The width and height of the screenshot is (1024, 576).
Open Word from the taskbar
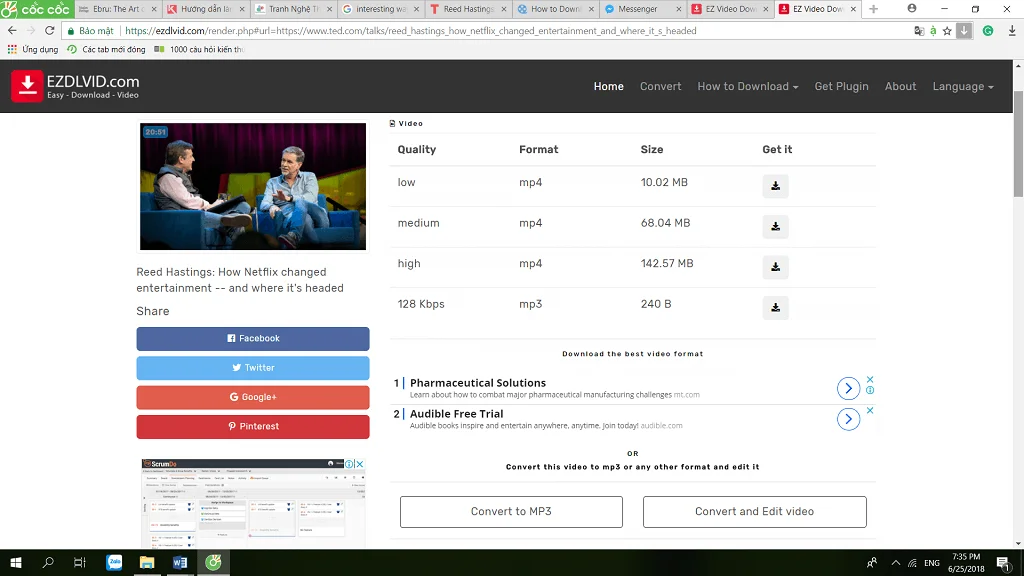pyautogui.click(x=180, y=562)
